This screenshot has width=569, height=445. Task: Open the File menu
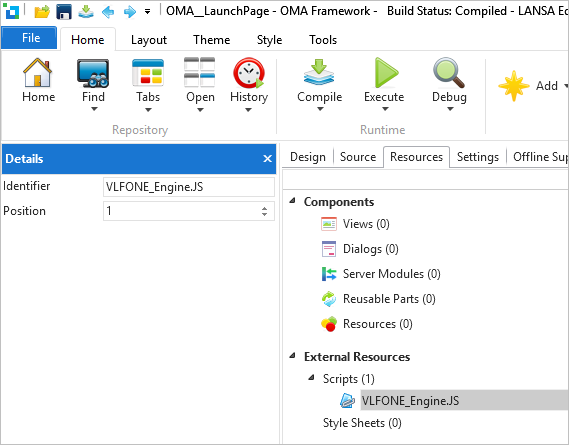(x=29, y=38)
